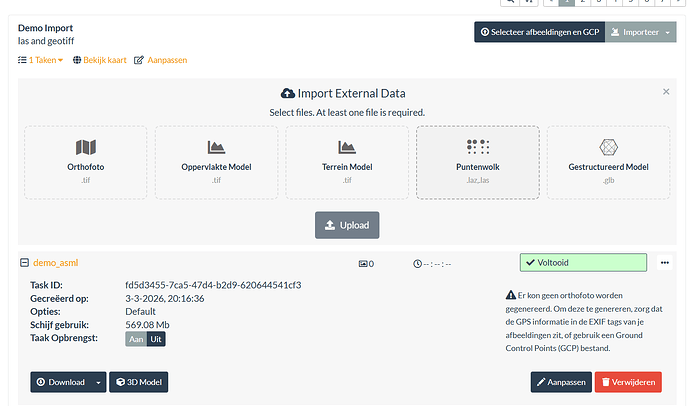The image size is (690, 406).
Task: Expand the 1 Taken dropdown
Action: 41,60
